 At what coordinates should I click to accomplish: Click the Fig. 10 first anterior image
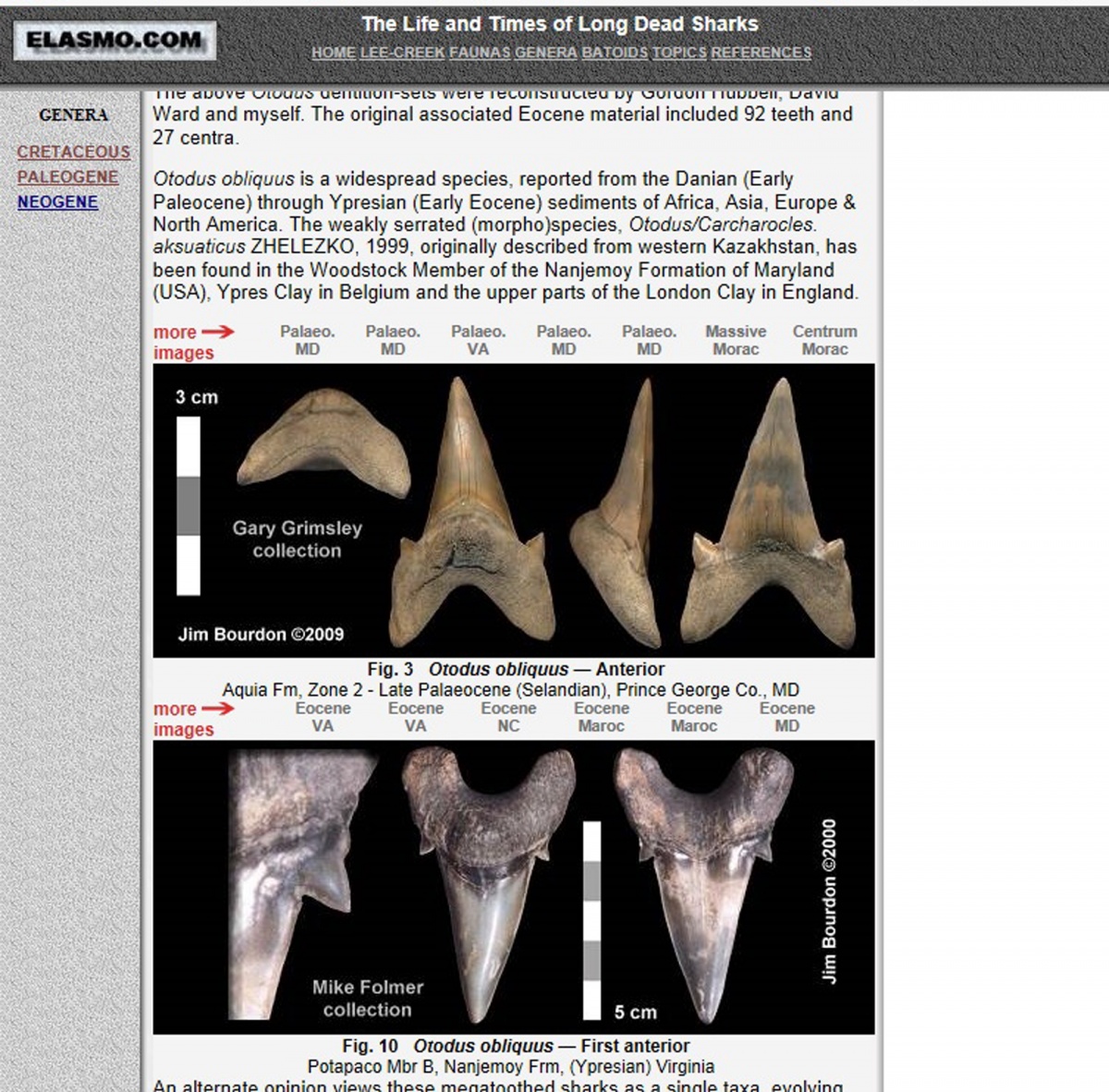513,887
